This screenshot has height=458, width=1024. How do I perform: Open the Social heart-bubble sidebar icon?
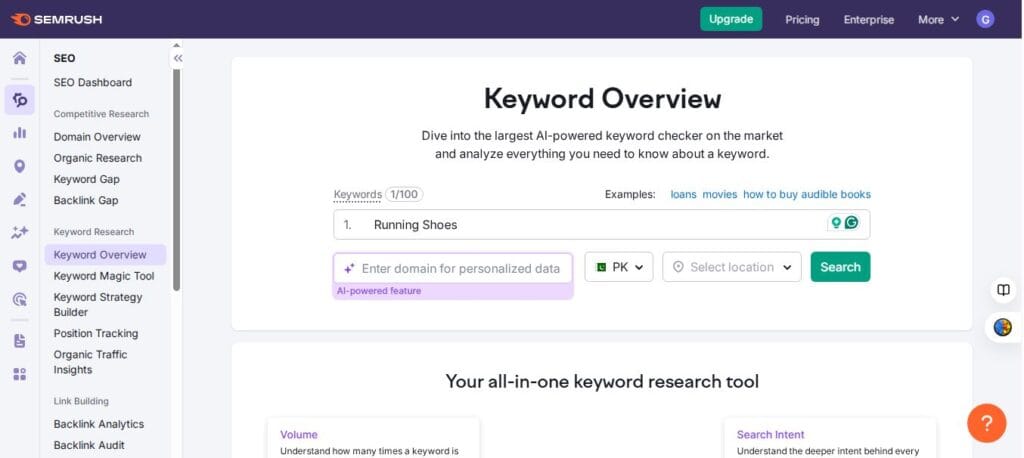20,266
